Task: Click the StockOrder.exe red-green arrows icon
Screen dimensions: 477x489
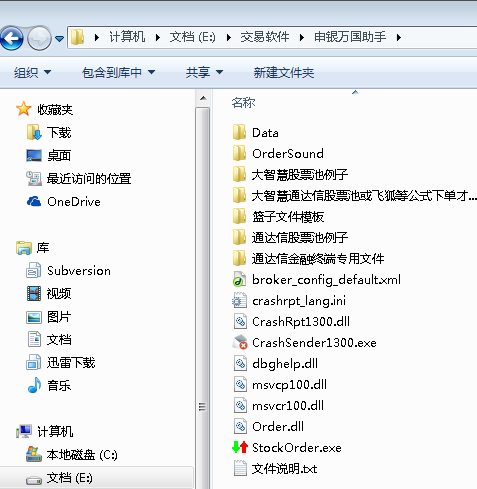Action: pyautogui.click(x=240, y=447)
